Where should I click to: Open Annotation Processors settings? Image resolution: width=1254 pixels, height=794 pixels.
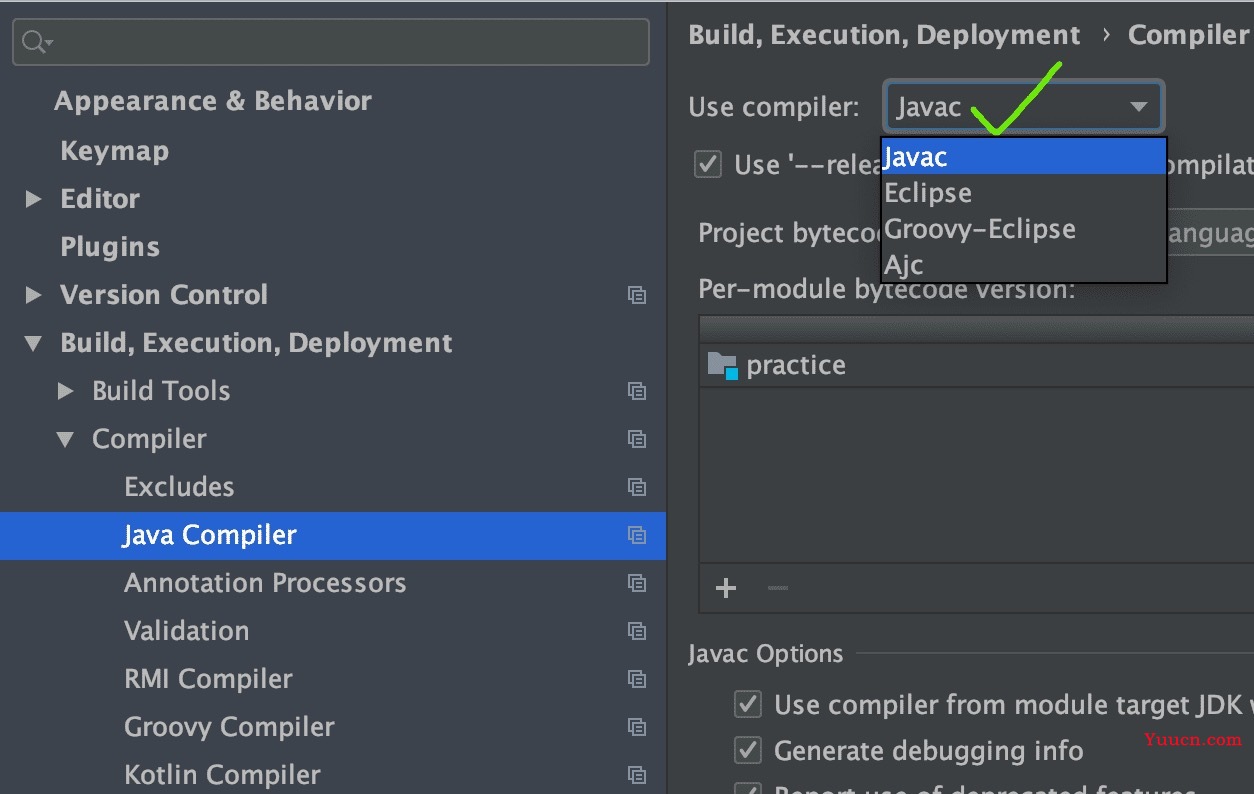(x=265, y=583)
